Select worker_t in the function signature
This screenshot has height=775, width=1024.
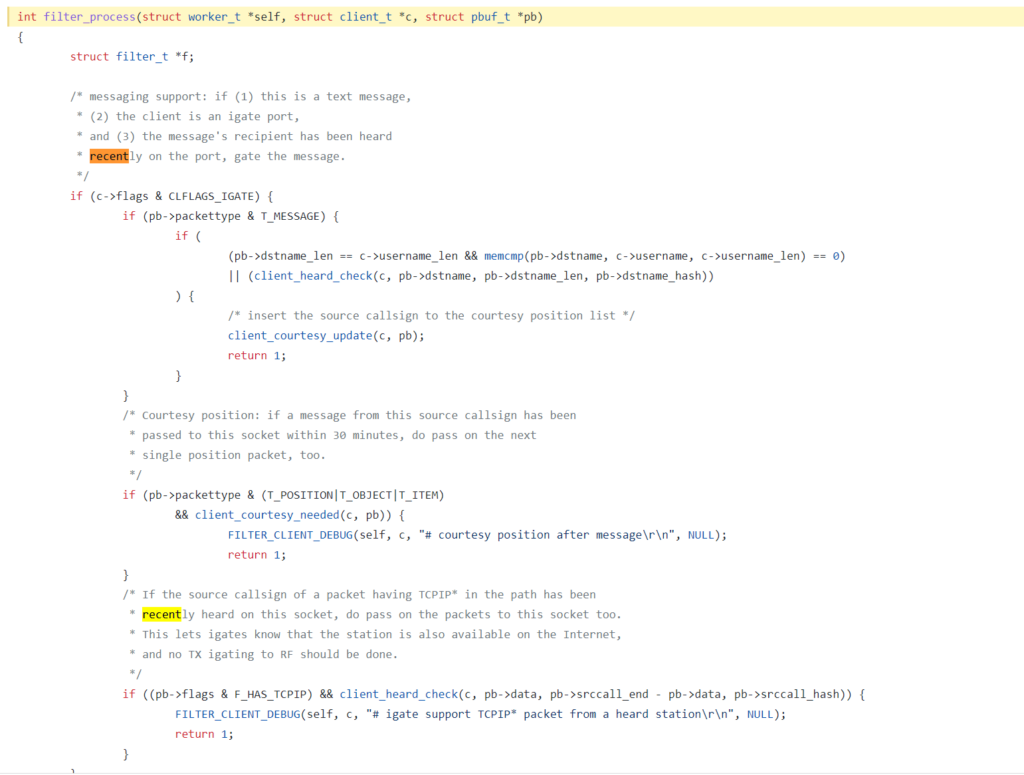pyautogui.click(x=214, y=17)
